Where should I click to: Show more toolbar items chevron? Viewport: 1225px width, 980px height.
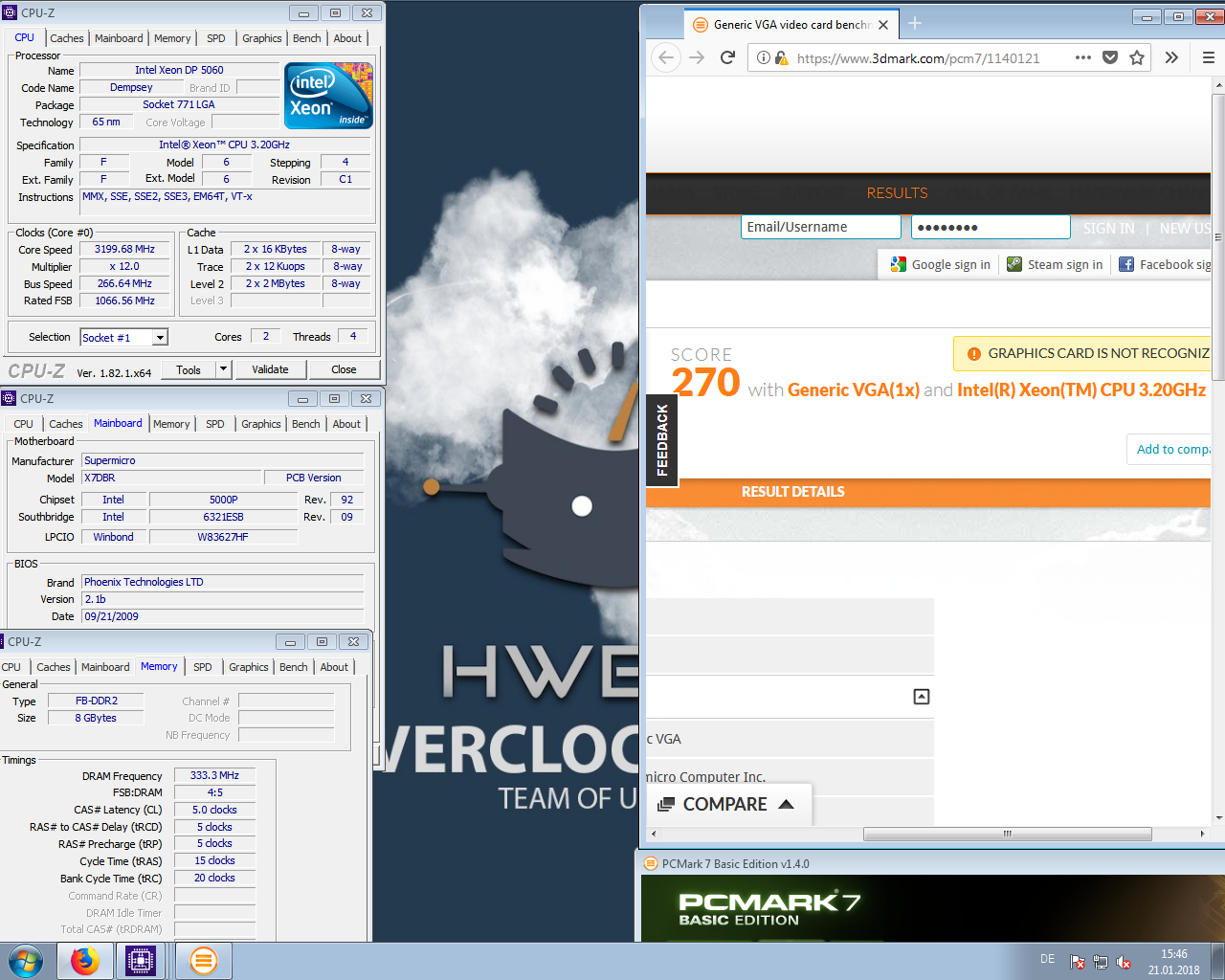coord(1171,57)
